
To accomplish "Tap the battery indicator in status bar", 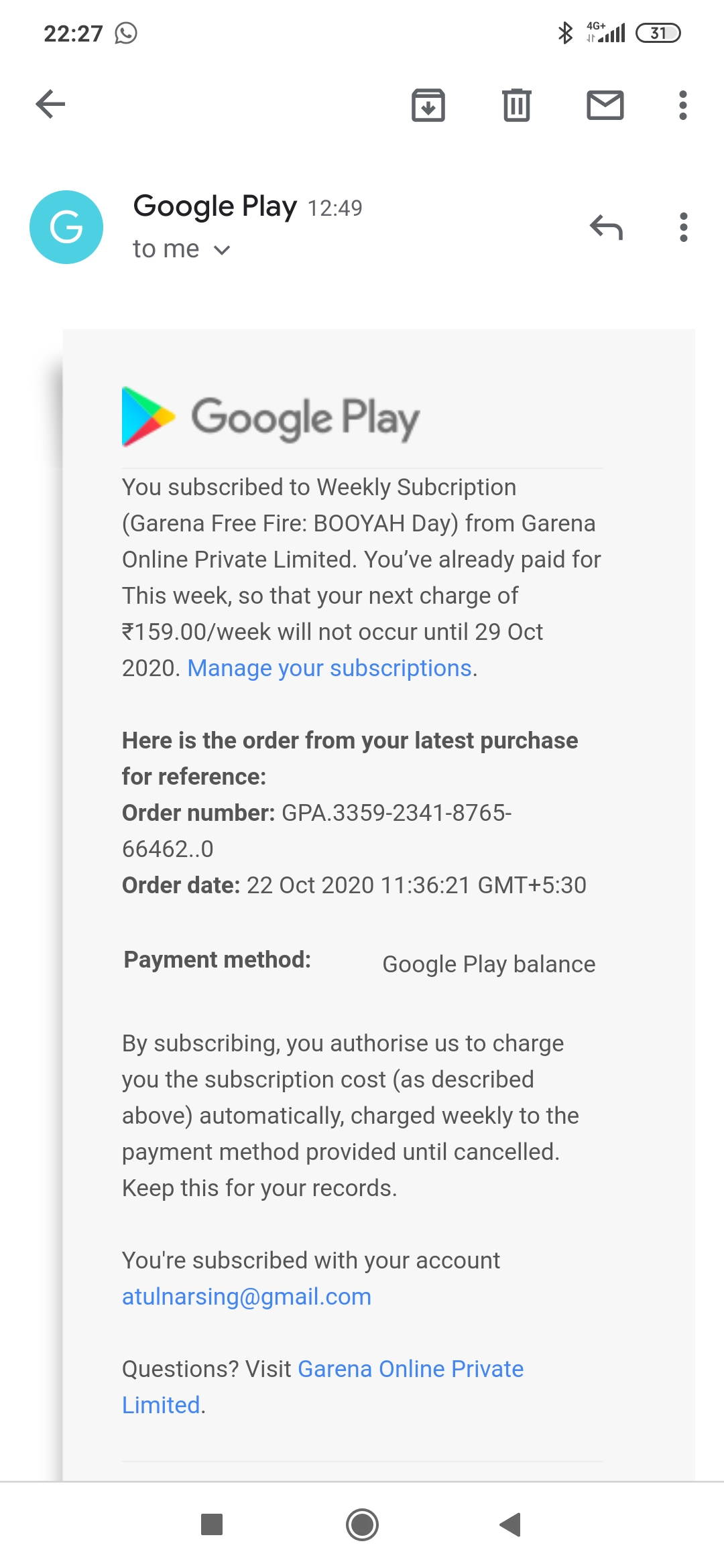I will (x=658, y=33).
